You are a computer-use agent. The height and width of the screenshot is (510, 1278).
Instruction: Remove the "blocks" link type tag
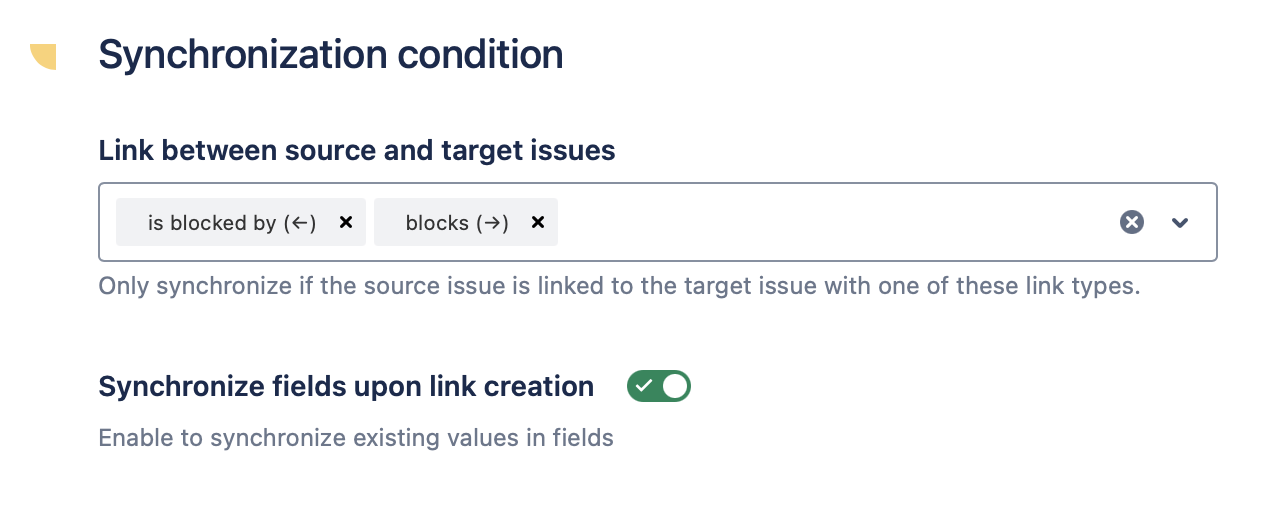tap(538, 222)
